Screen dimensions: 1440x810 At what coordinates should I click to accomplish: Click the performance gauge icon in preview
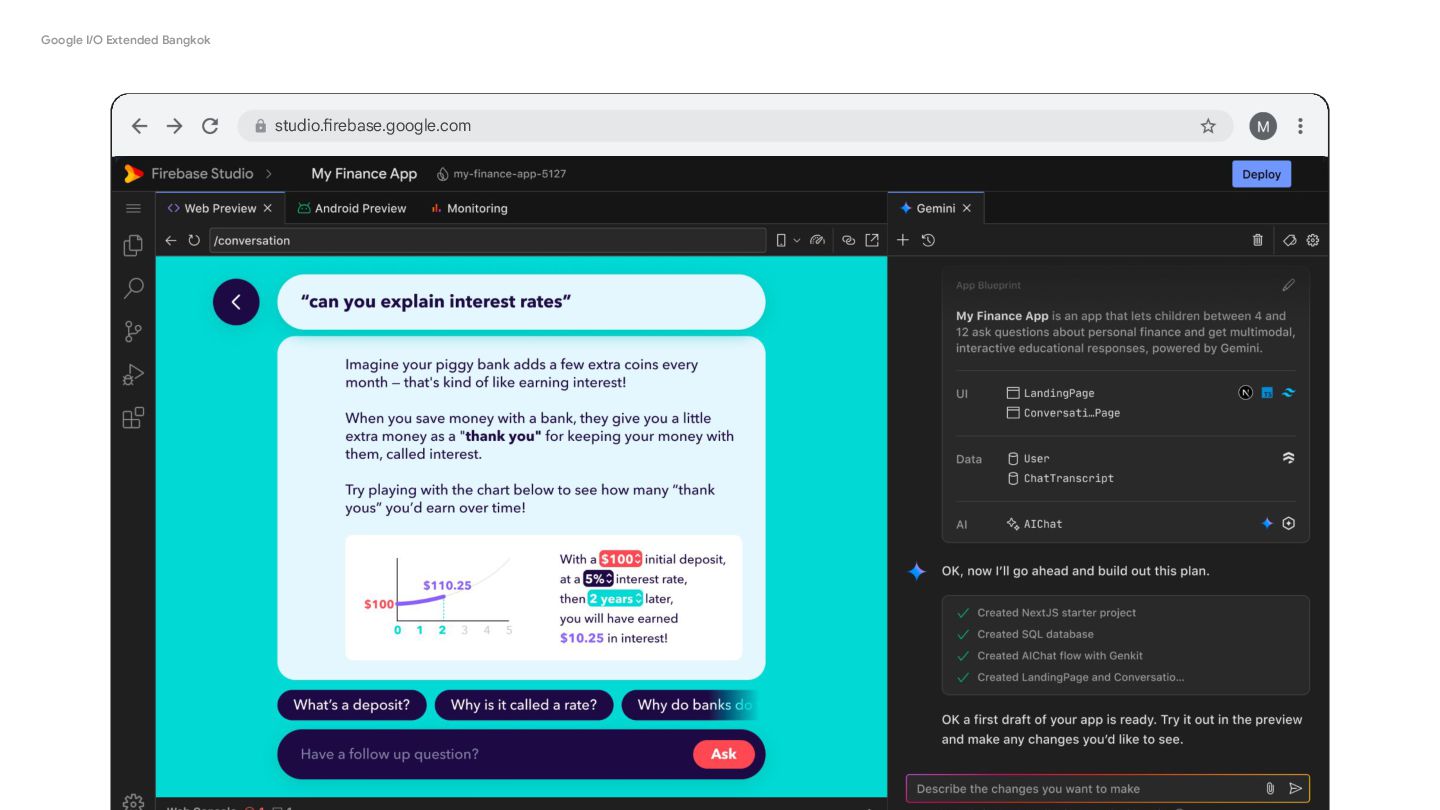pyautogui.click(x=818, y=240)
